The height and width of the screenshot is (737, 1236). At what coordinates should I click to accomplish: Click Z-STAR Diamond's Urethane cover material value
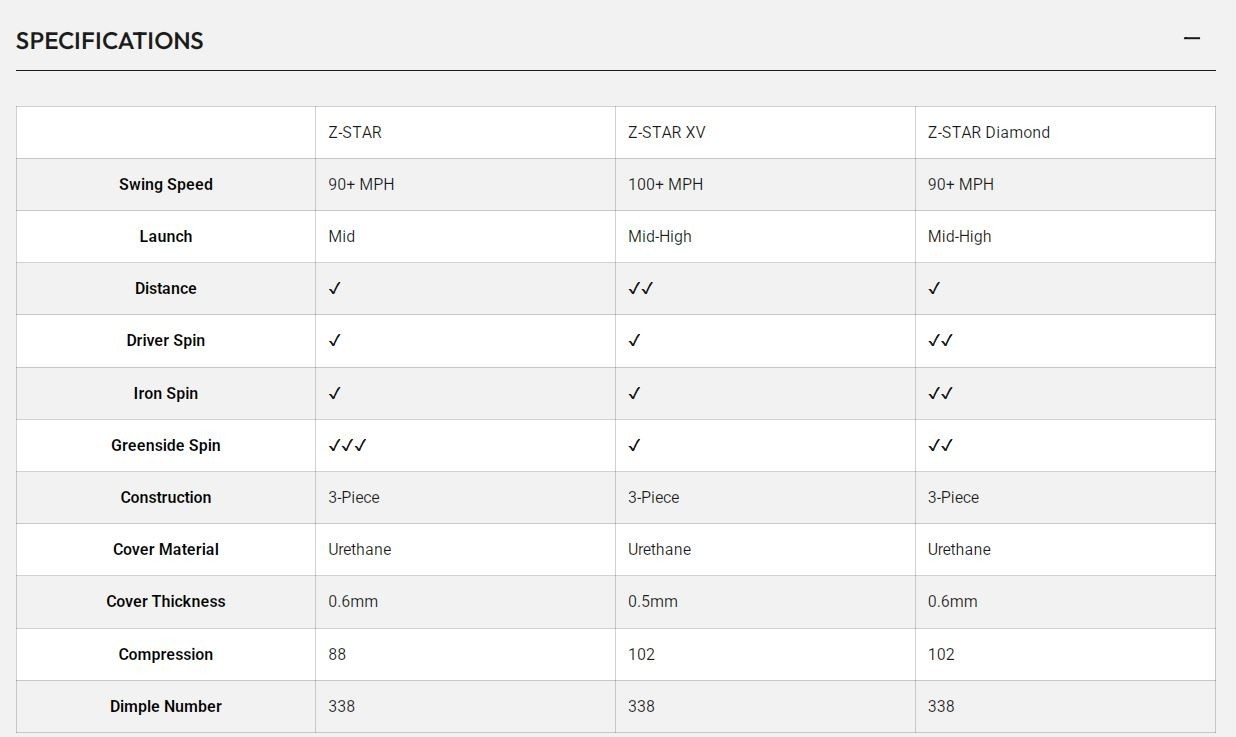pos(960,549)
